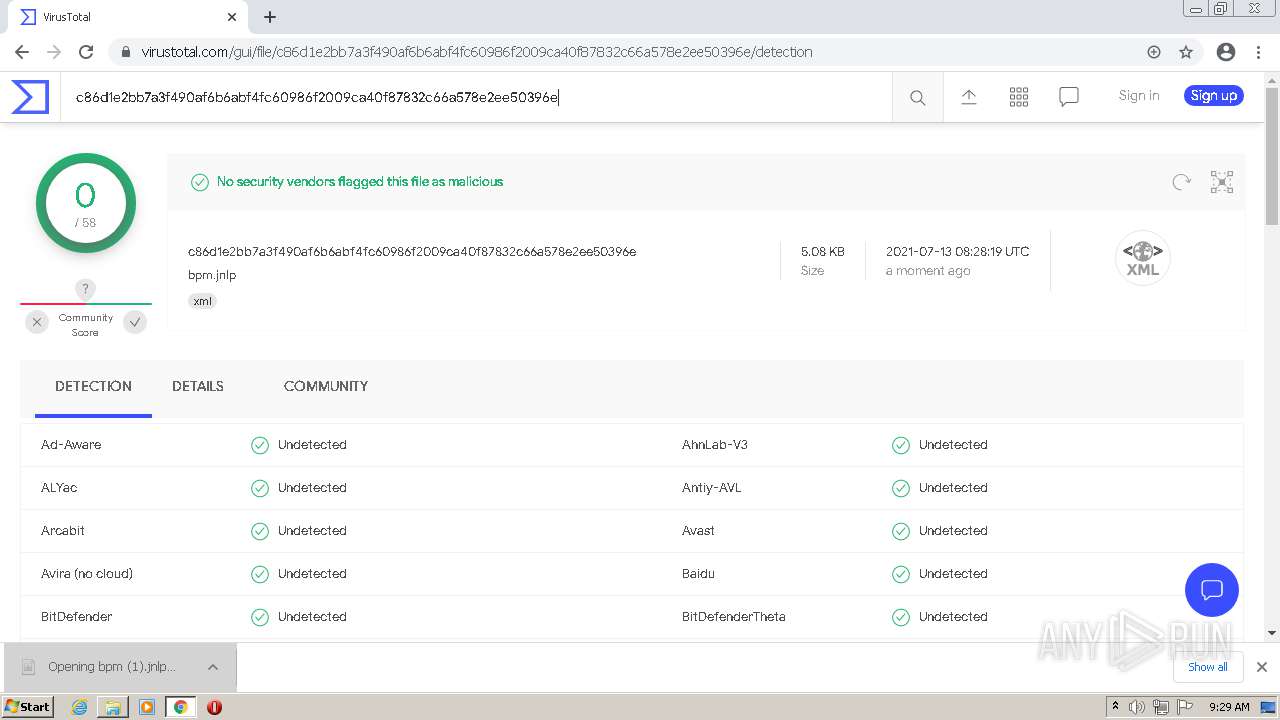Click the bpm.jnlp file name
The height and width of the screenshot is (720, 1280).
click(x=212, y=275)
